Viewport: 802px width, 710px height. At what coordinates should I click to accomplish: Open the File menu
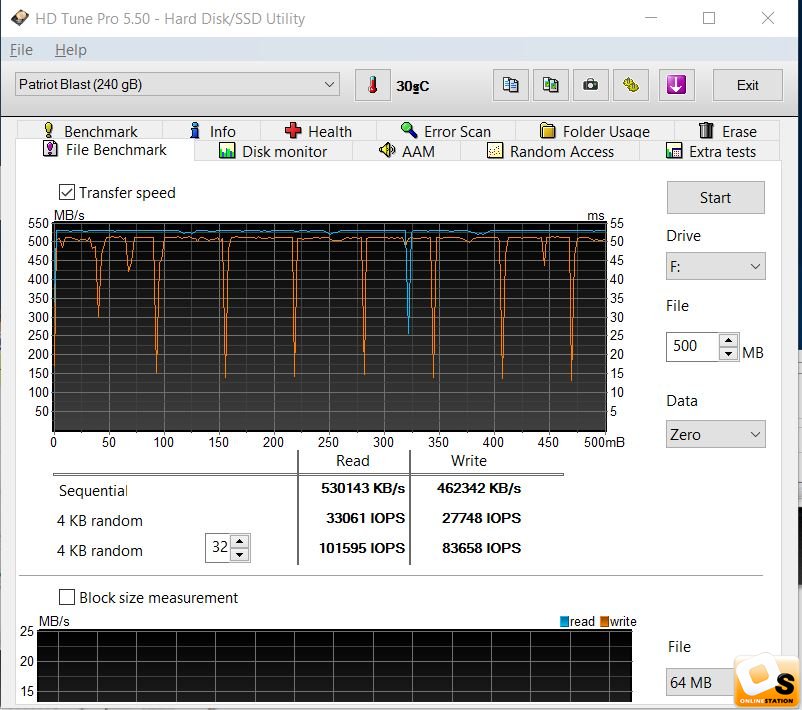(x=21, y=50)
